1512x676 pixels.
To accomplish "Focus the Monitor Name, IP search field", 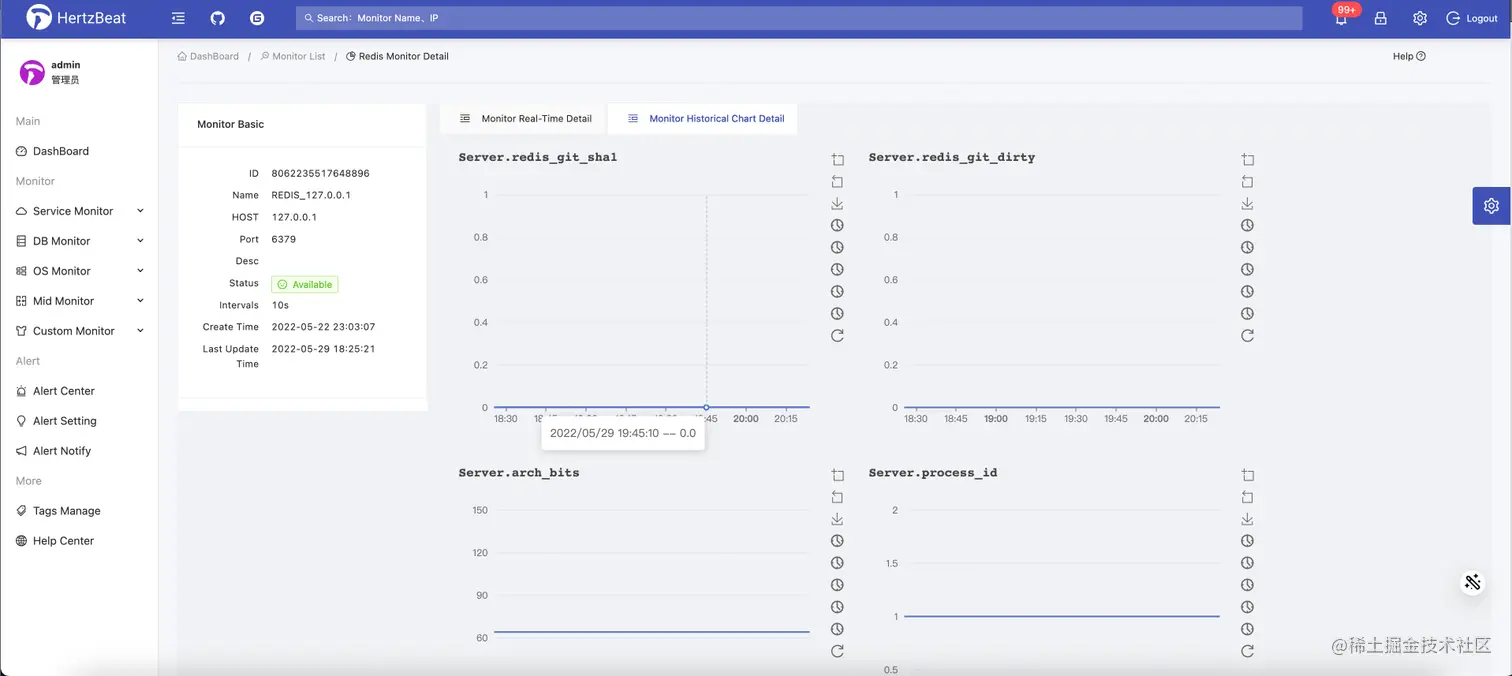I will click(799, 18).
